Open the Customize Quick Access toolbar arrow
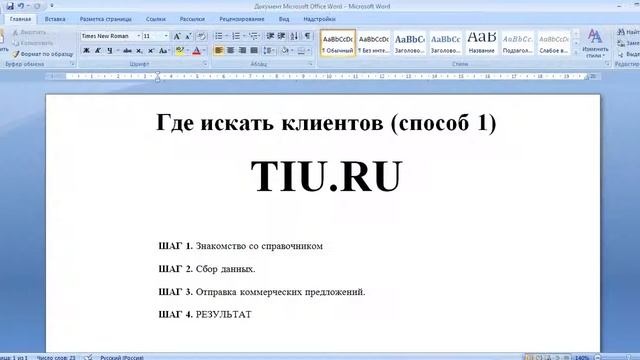 tap(52, 6)
